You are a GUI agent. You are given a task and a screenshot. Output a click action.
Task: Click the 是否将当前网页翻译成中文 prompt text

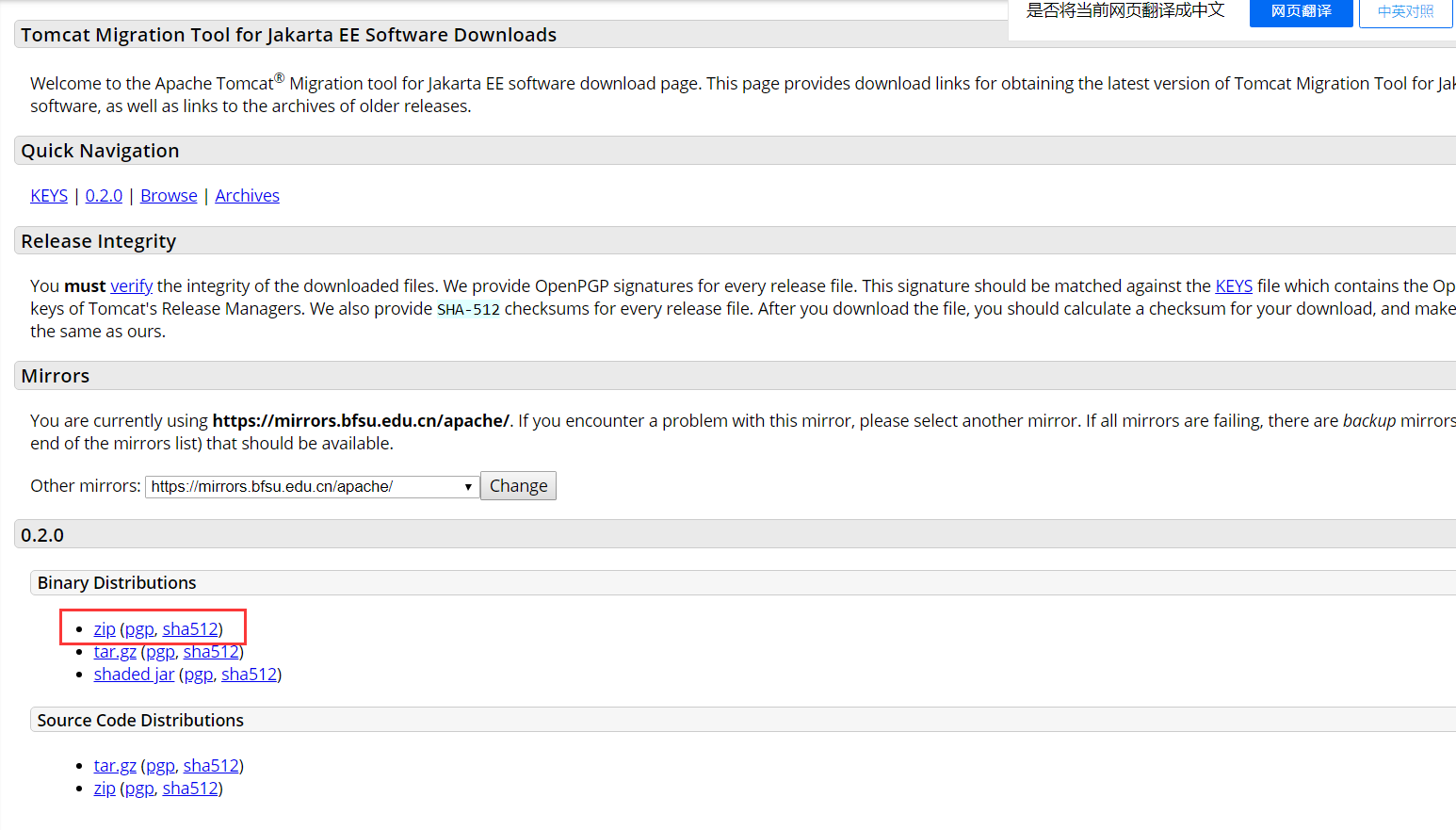[x=1125, y=10]
